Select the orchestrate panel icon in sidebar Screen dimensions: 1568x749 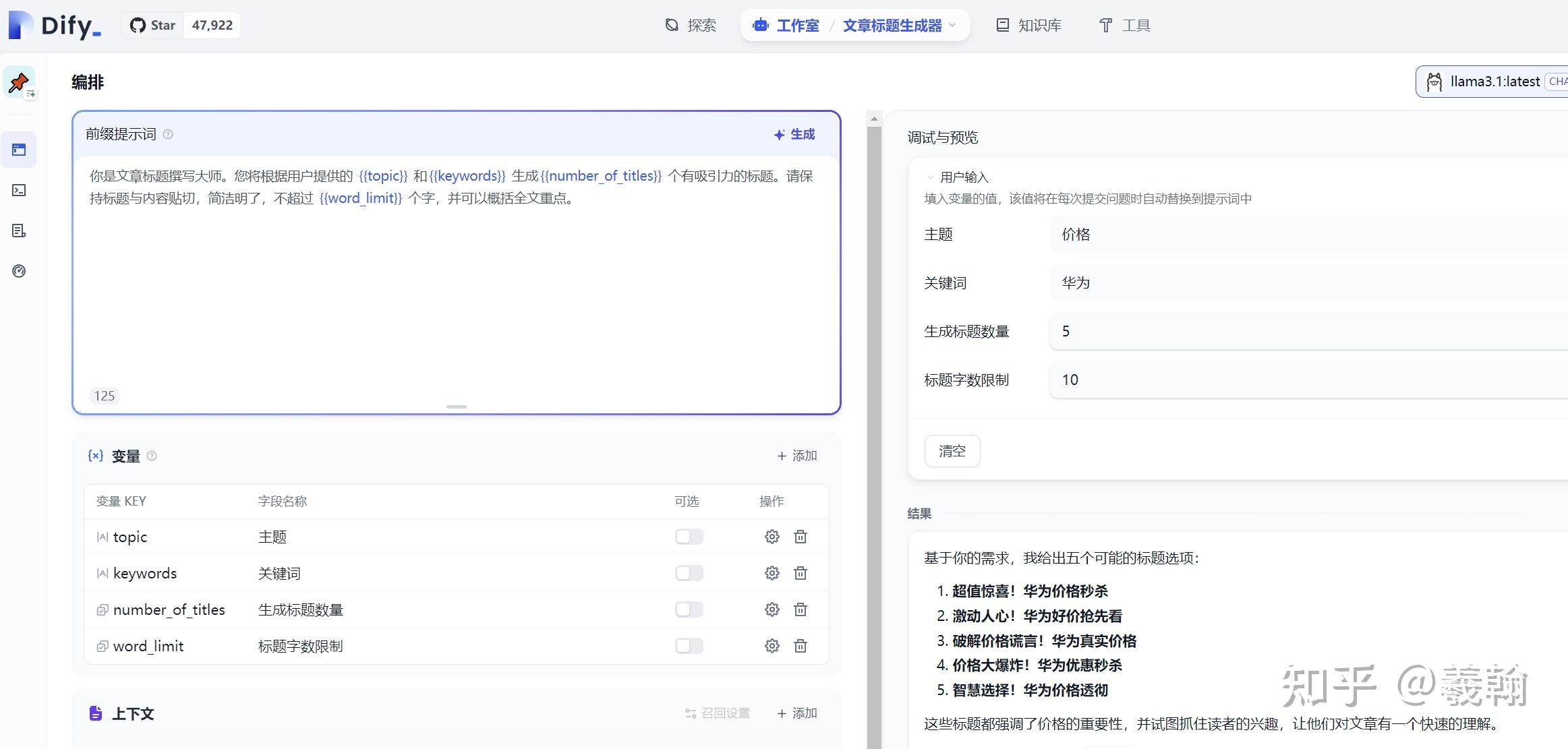point(19,149)
